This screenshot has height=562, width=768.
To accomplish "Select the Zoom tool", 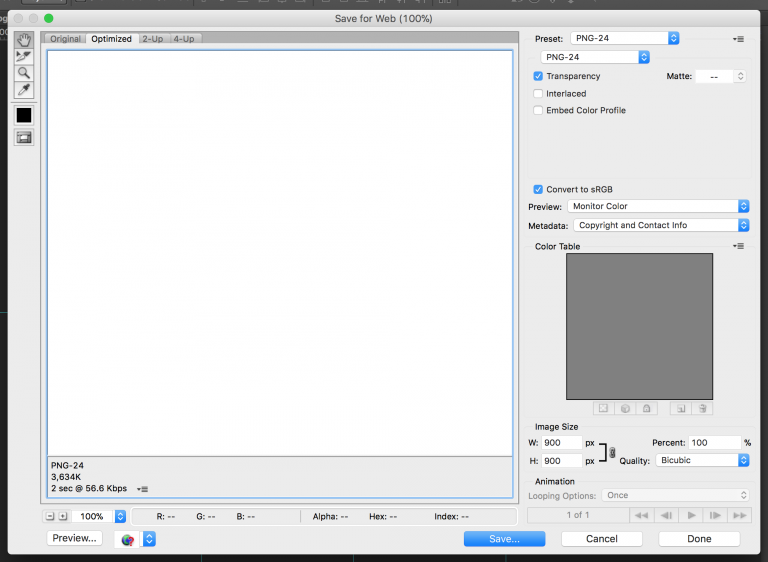I will (24, 73).
